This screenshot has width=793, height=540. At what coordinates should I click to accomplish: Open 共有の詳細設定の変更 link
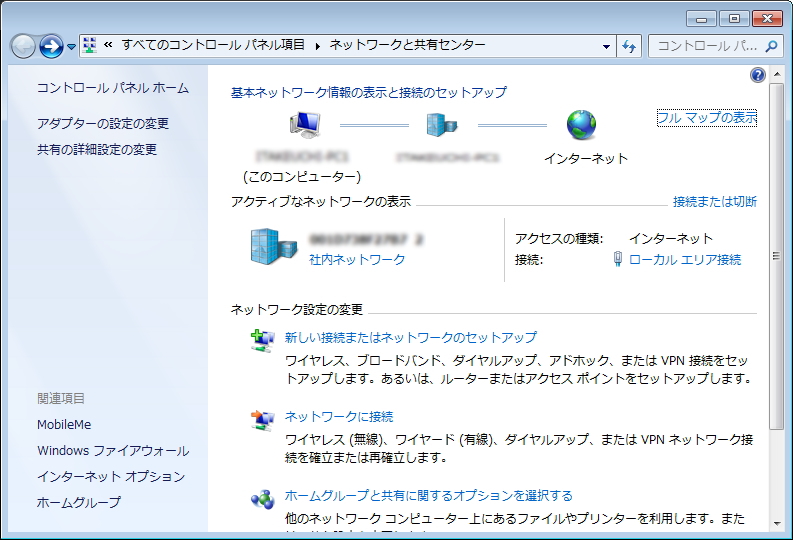click(97, 150)
